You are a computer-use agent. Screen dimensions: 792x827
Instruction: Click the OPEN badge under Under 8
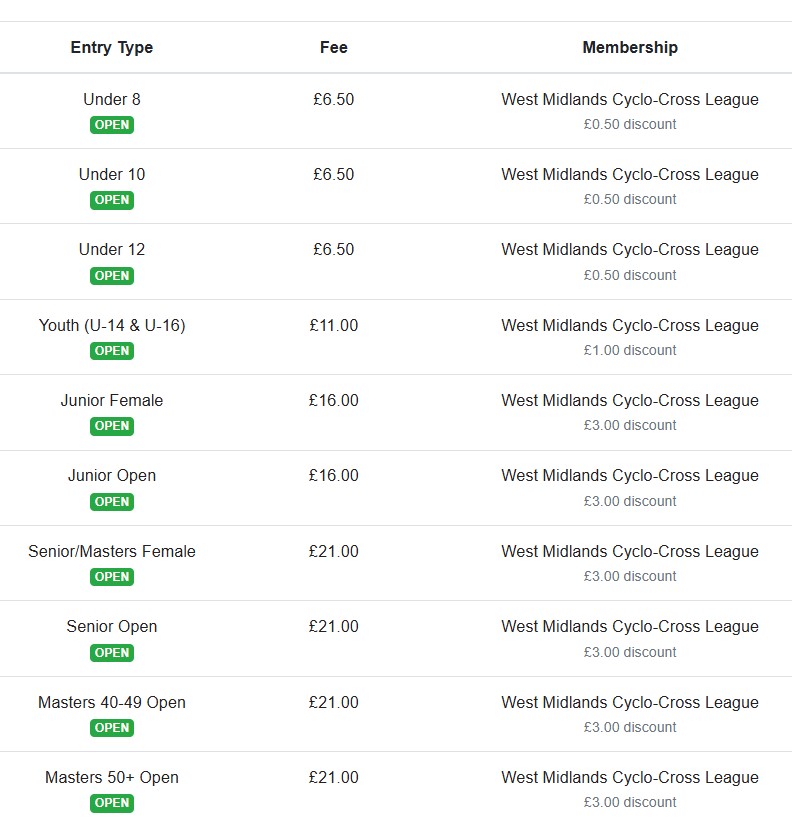112,125
